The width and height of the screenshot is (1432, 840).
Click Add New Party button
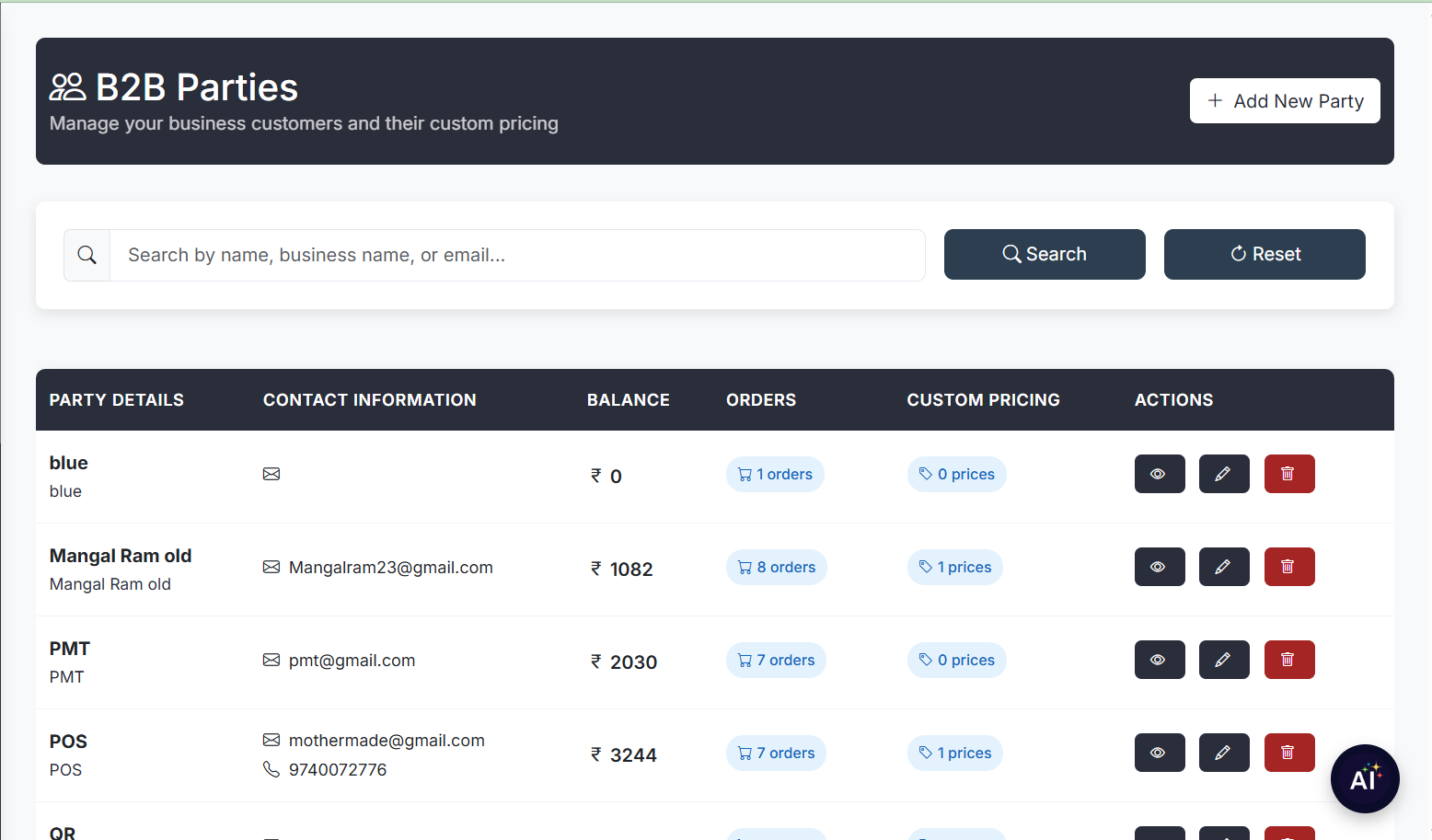point(1284,101)
